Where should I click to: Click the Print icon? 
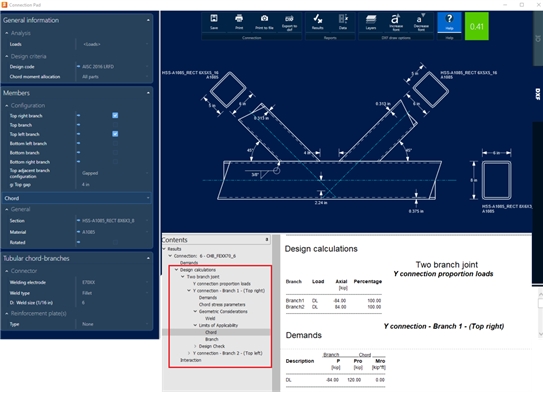pyautogui.click(x=239, y=22)
